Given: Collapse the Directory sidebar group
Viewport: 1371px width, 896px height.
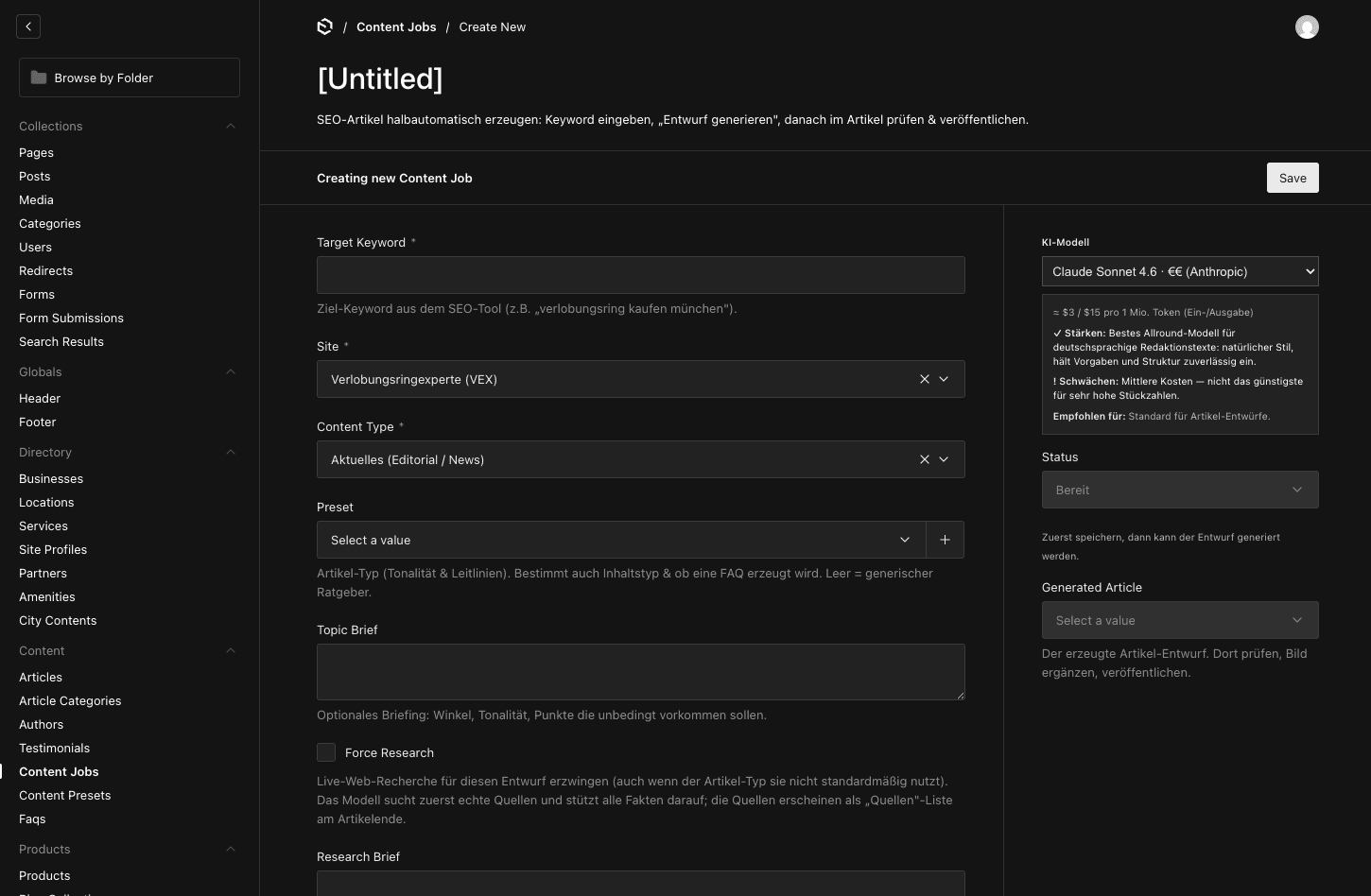Looking at the screenshot, I should pos(231,452).
